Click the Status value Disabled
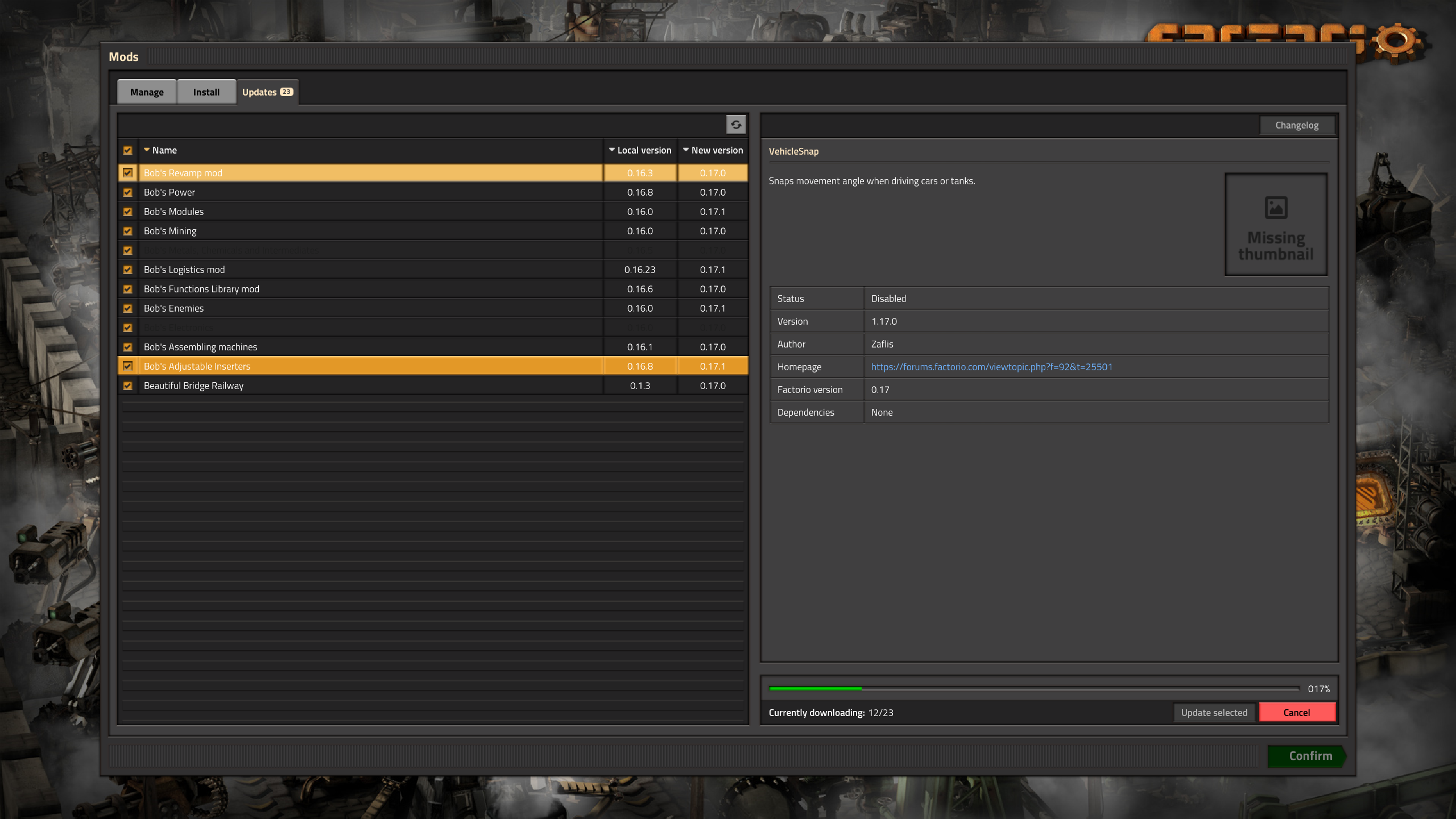 pos(888,299)
